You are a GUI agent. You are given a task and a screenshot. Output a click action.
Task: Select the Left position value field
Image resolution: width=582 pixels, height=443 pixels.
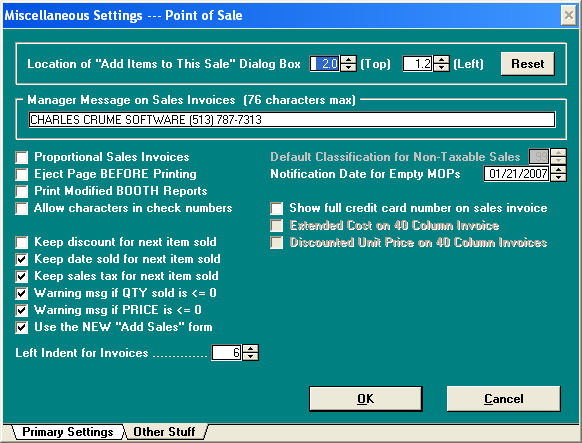click(x=418, y=64)
